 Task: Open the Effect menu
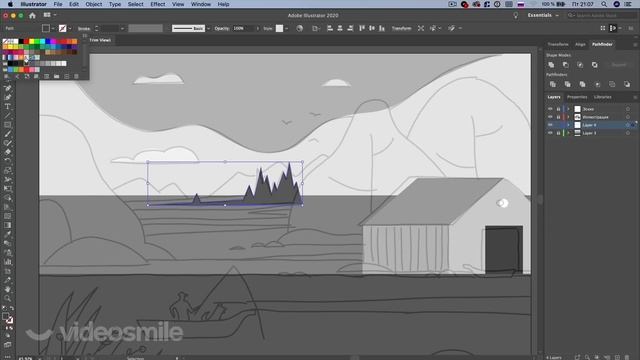click(x=158, y=4)
